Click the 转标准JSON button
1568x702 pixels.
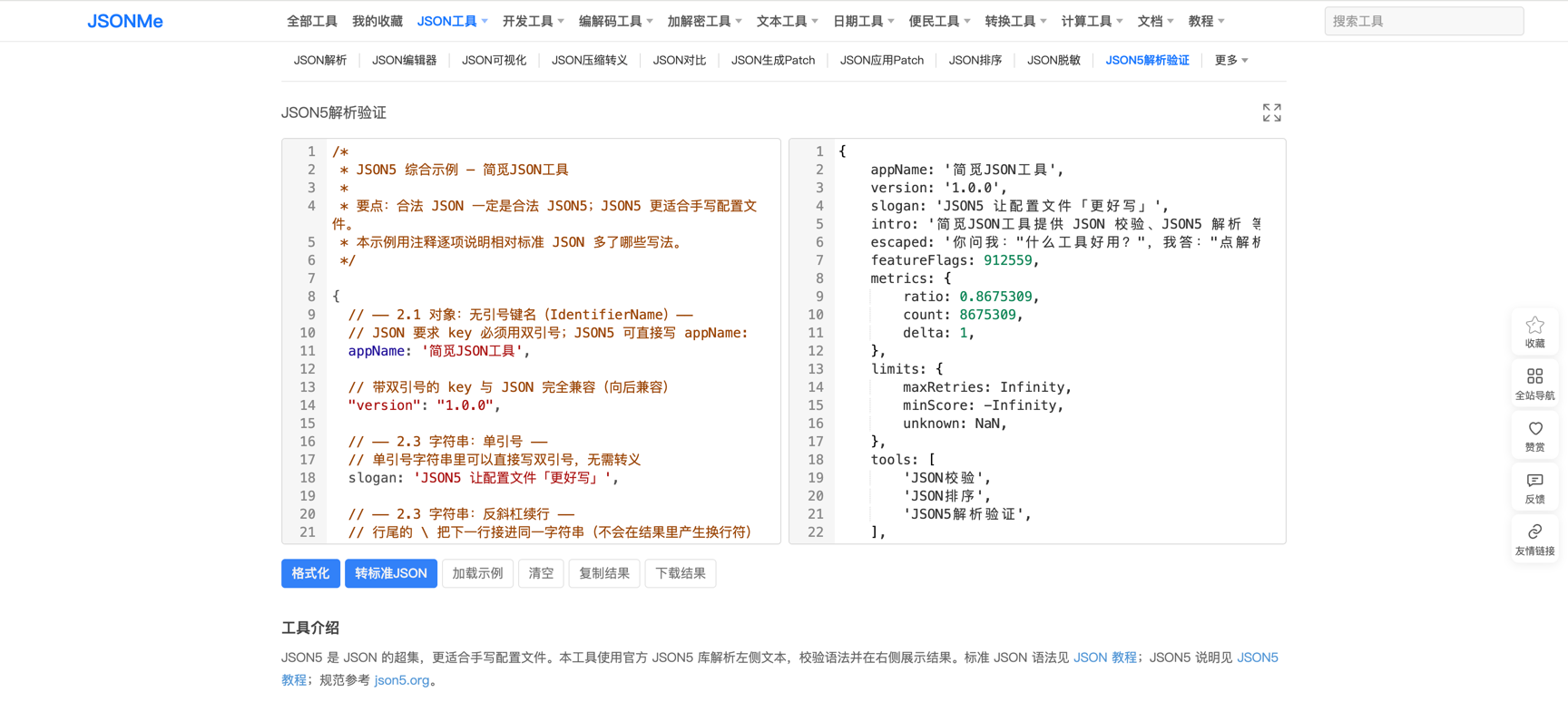(x=391, y=573)
